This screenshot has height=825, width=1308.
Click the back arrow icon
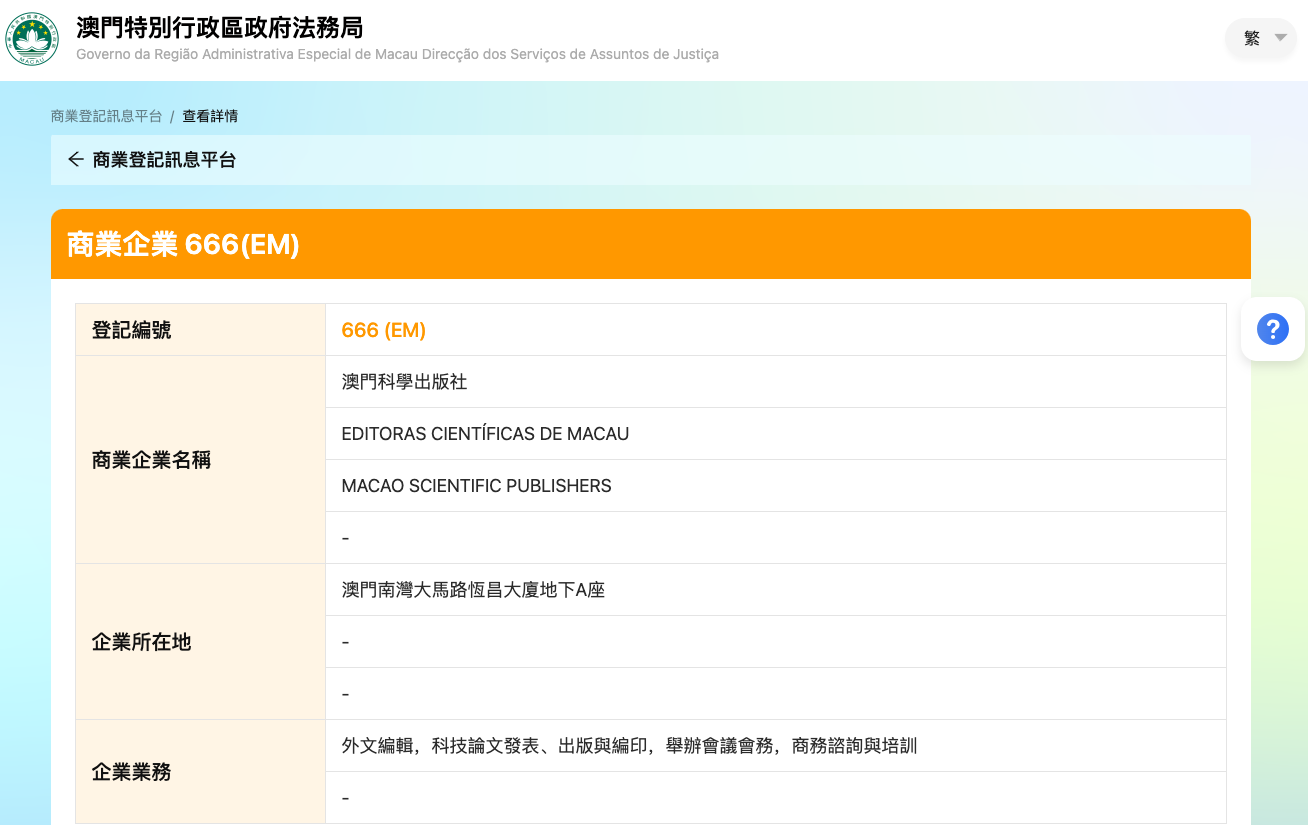pos(75,160)
